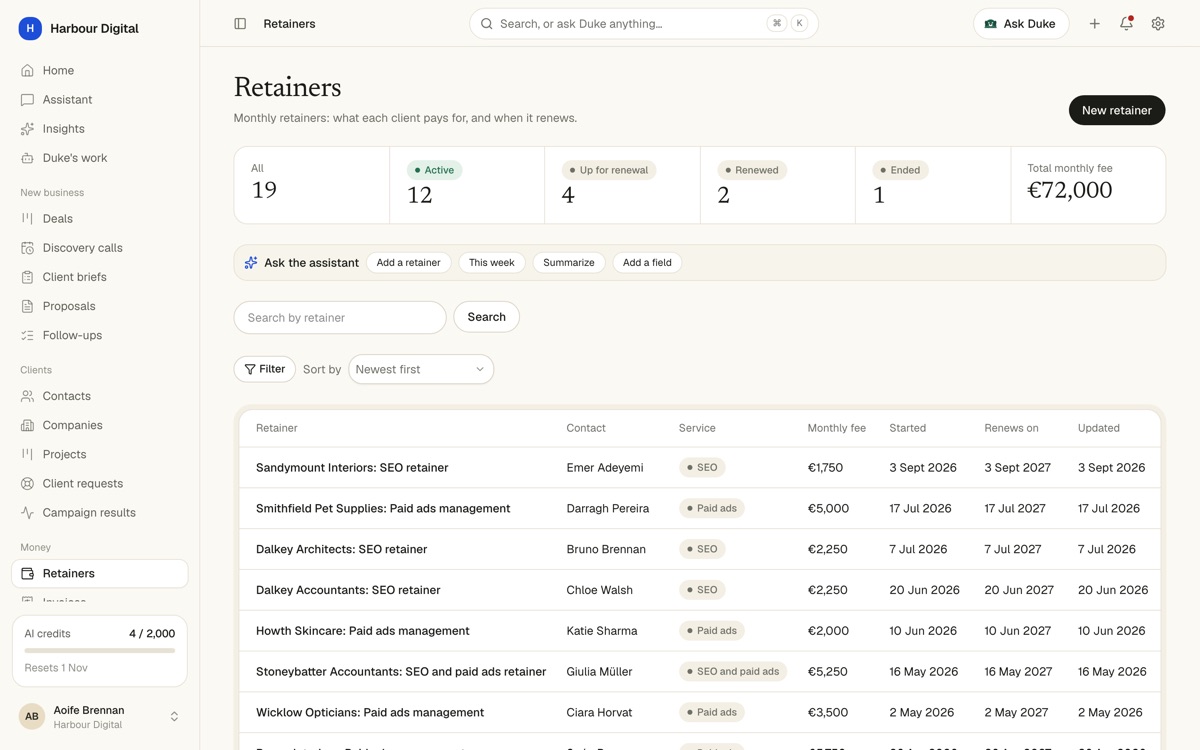Focus the Search by retainer field

pyautogui.click(x=340, y=317)
